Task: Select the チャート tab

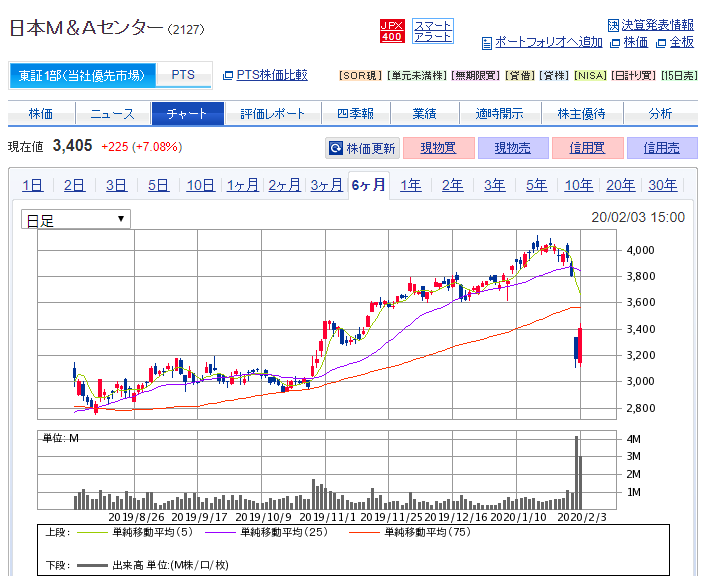Action: pyautogui.click(x=187, y=114)
